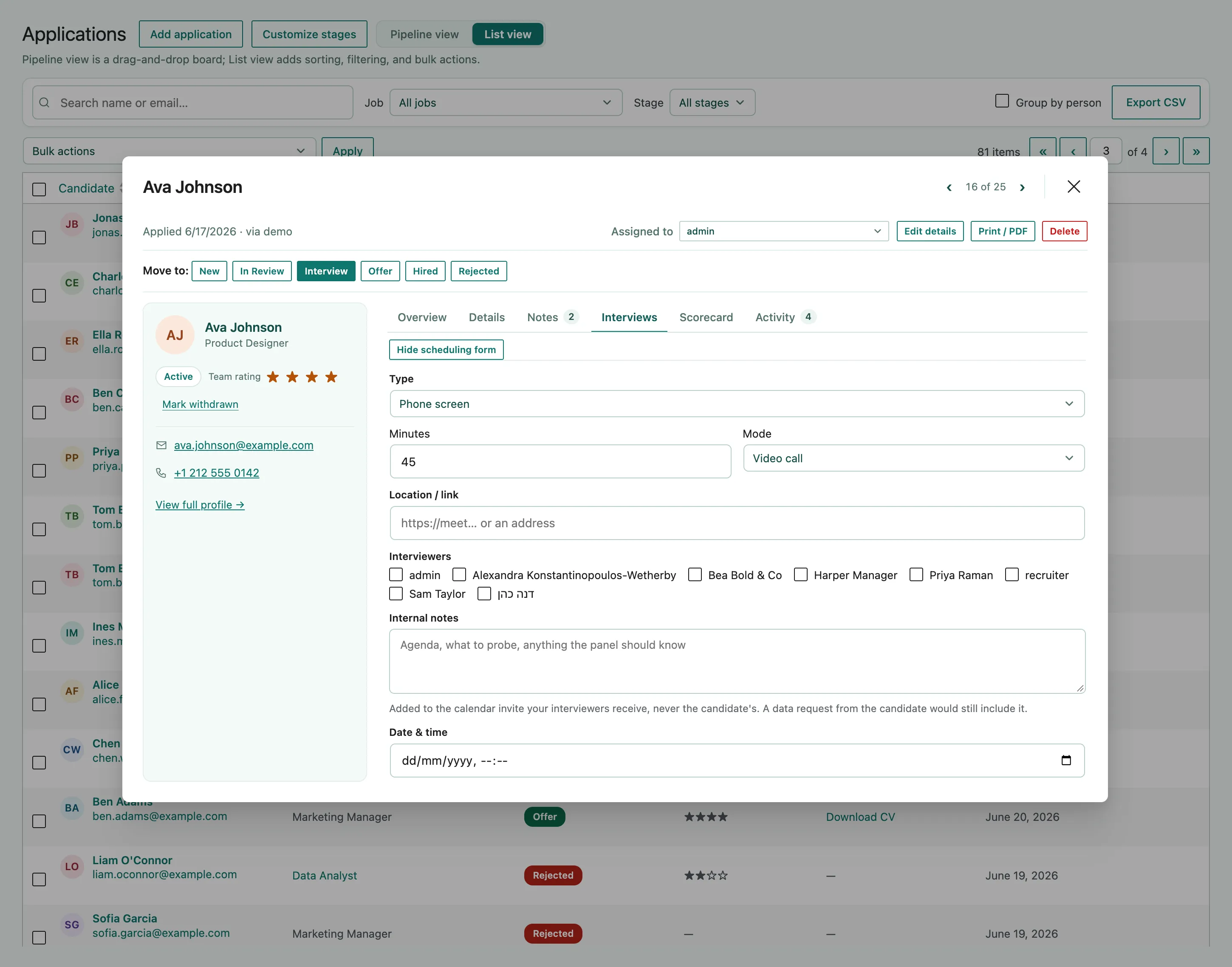Click the first team rating star
This screenshot has height=967, width=1232.
(x=273, y=377)
